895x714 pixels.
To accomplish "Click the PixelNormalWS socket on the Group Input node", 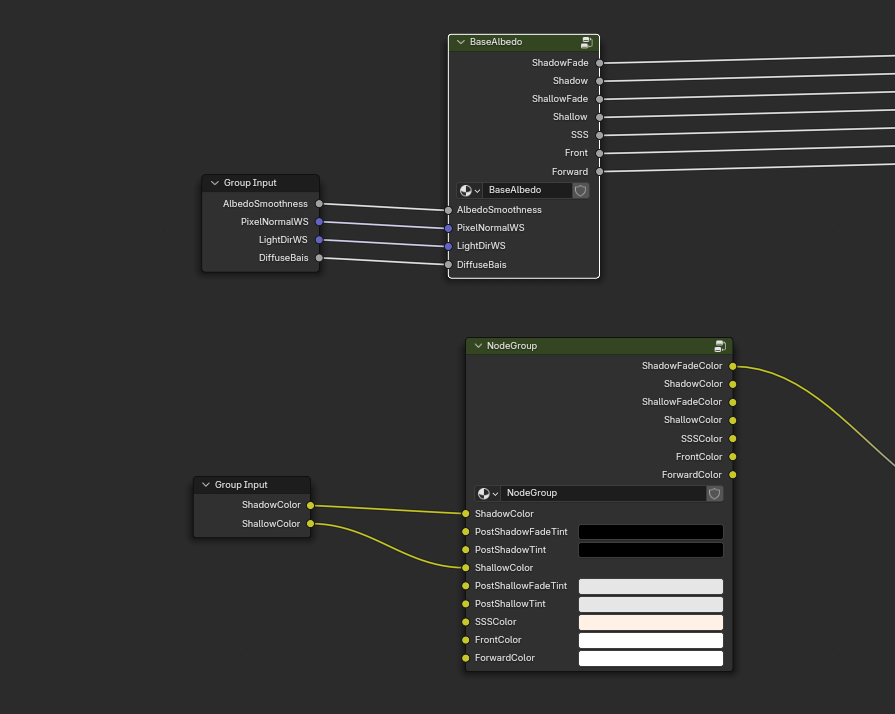I will (319, 222).
